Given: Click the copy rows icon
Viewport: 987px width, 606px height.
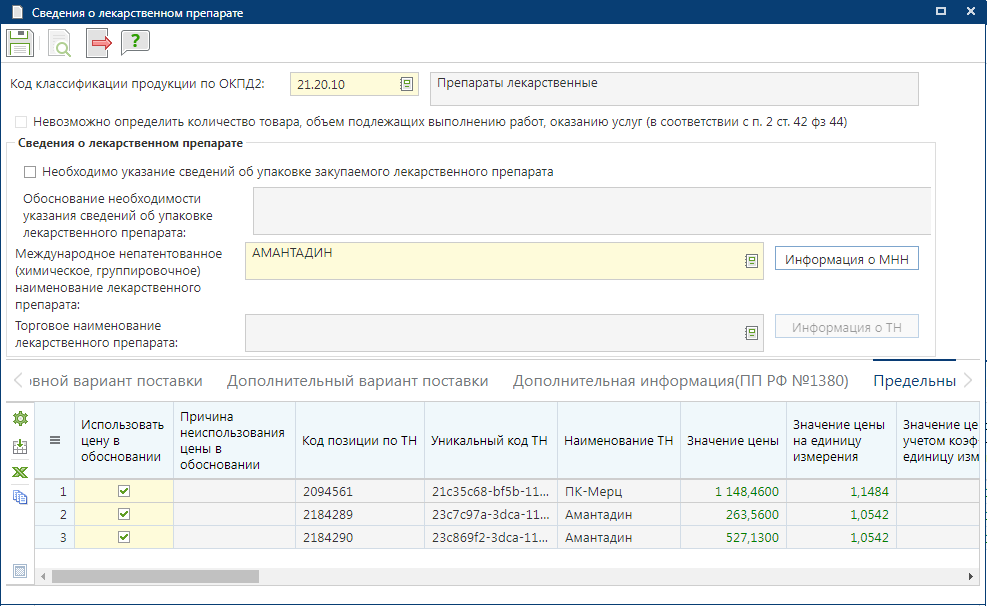Looking at the screenshot, I should [x=20, y=497].
